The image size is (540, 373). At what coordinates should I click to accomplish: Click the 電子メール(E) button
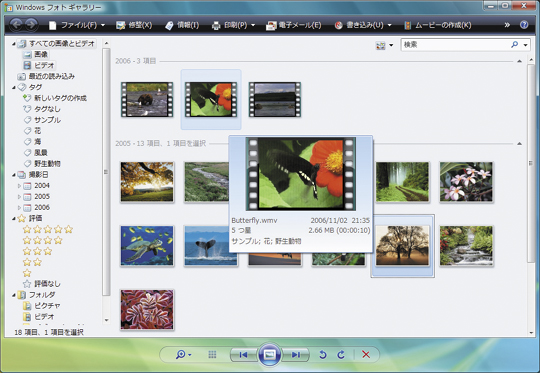[294, 25]
